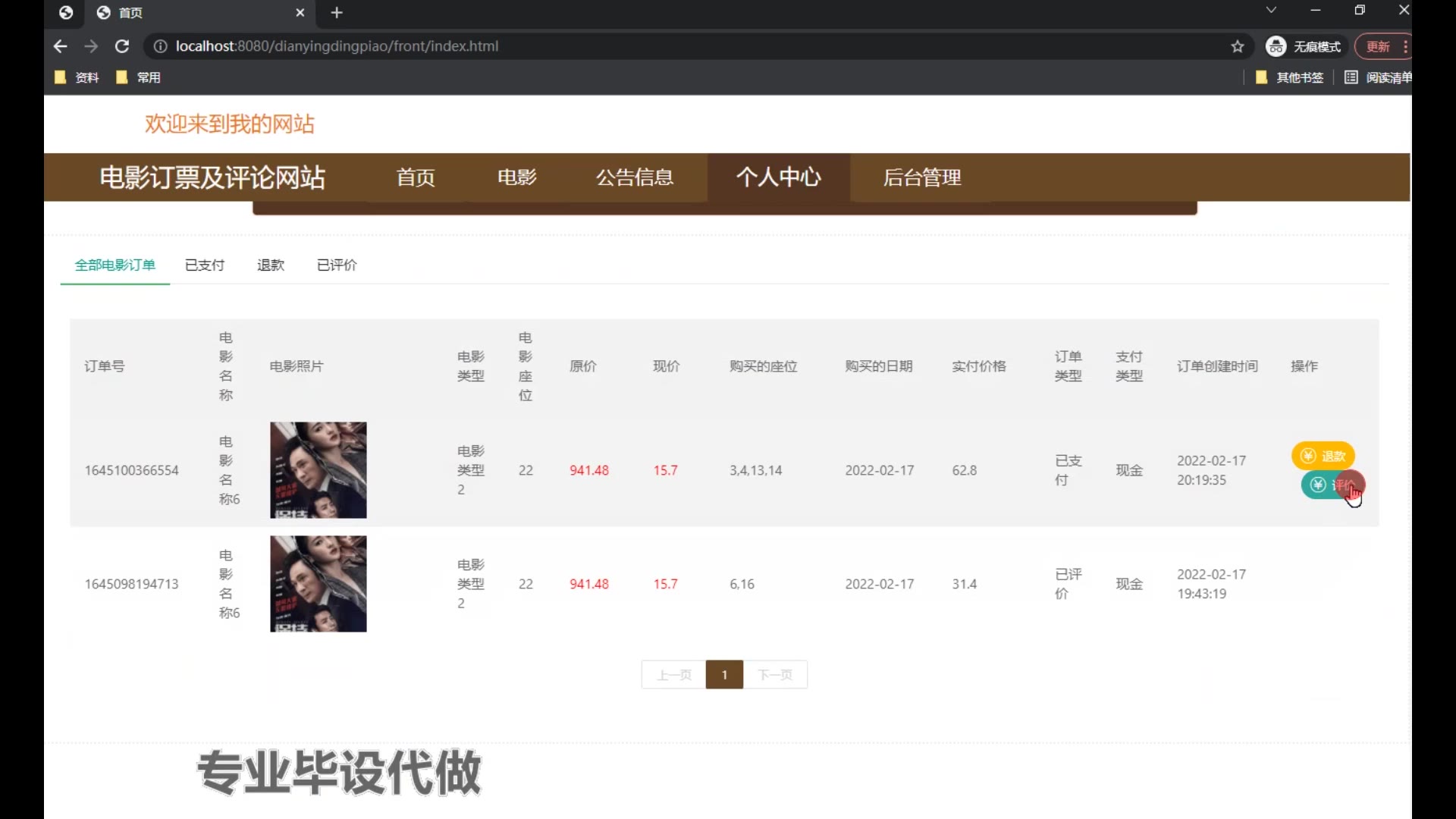Open a new browser tab
1456x819 pixels.
(337, 13)
